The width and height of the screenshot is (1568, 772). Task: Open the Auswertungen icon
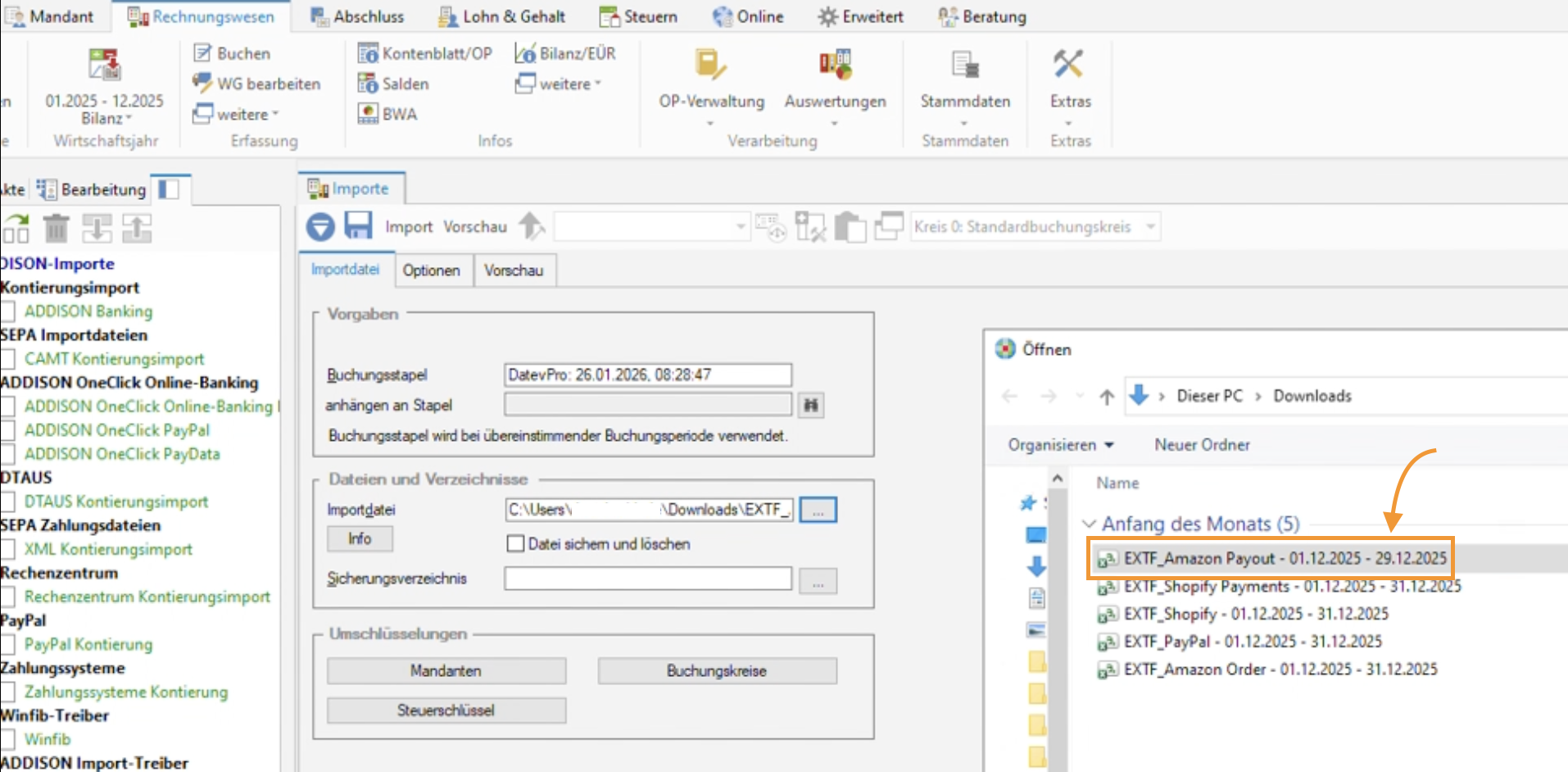click(834, 66)
